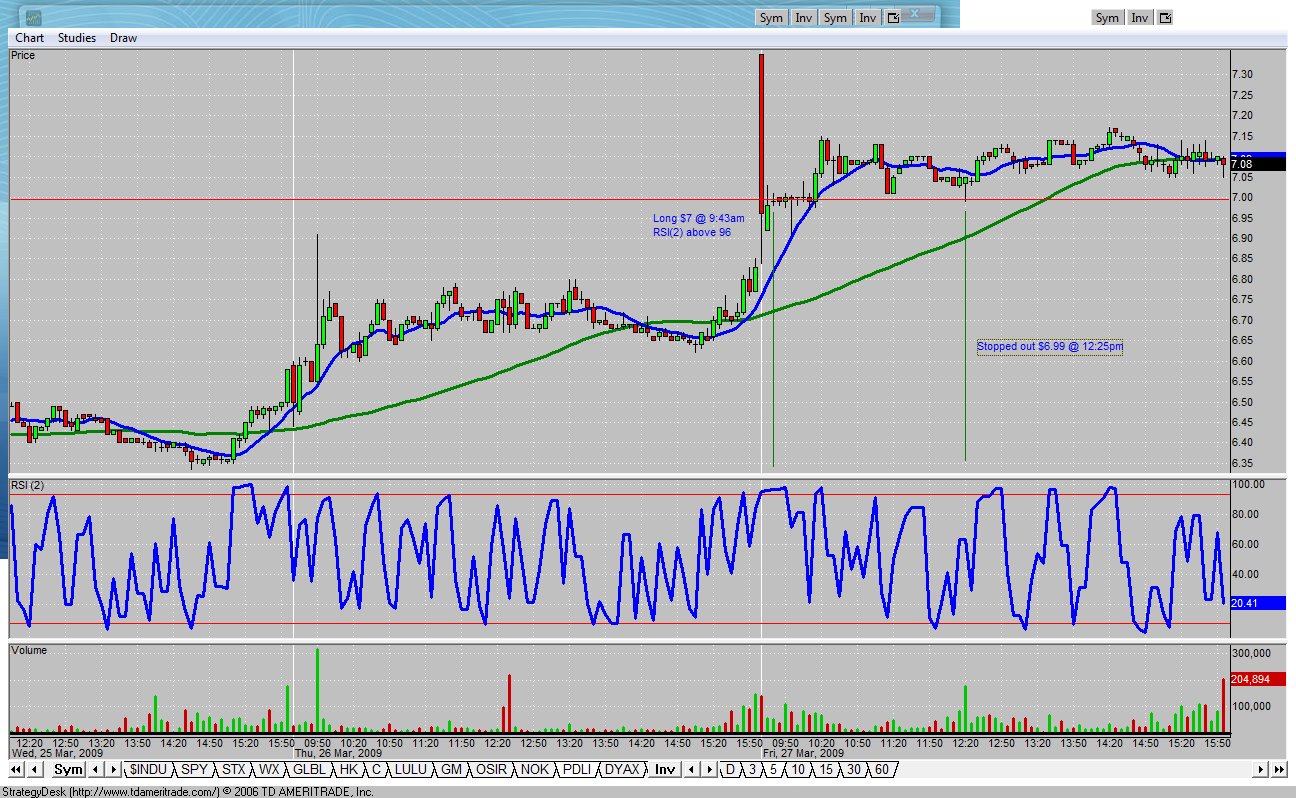Click the Volume panel label

click(x=29, y=650)
